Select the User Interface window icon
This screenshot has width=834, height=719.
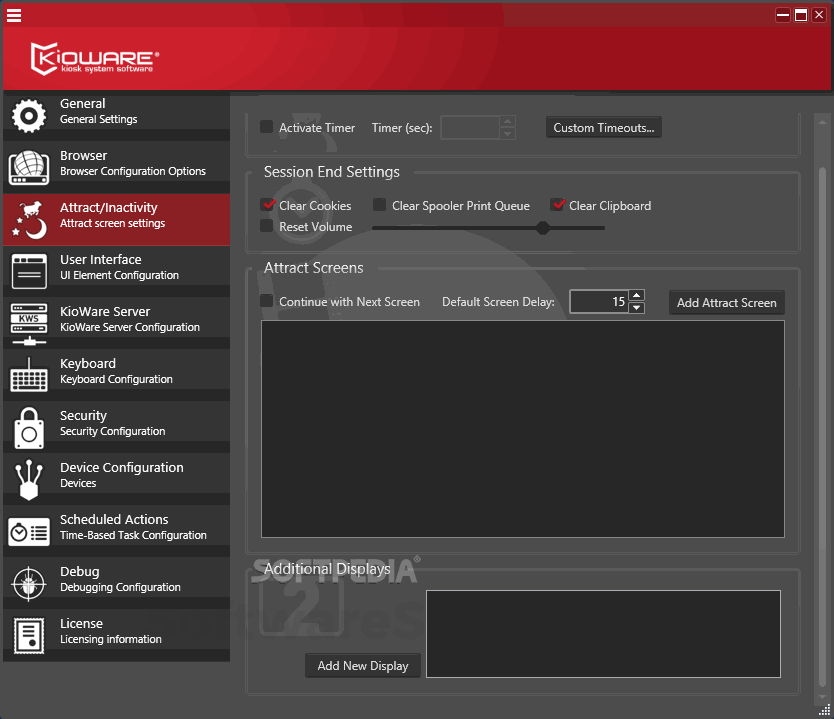(x=29, y=271)
